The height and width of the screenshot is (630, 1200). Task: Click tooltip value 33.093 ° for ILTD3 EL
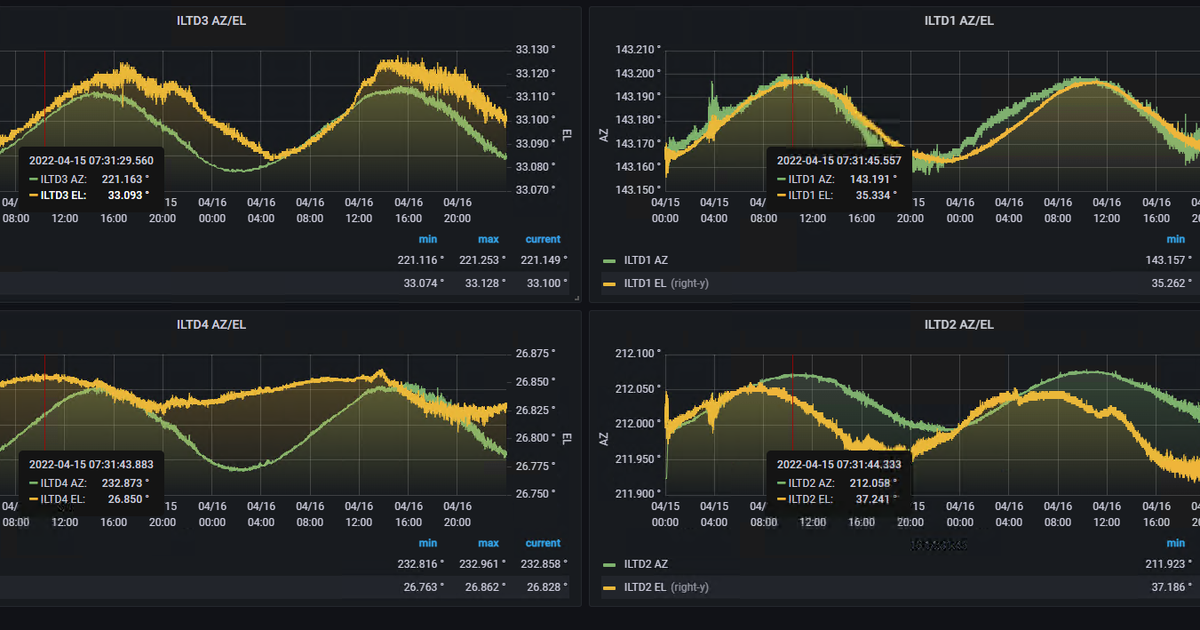[129, 195]
